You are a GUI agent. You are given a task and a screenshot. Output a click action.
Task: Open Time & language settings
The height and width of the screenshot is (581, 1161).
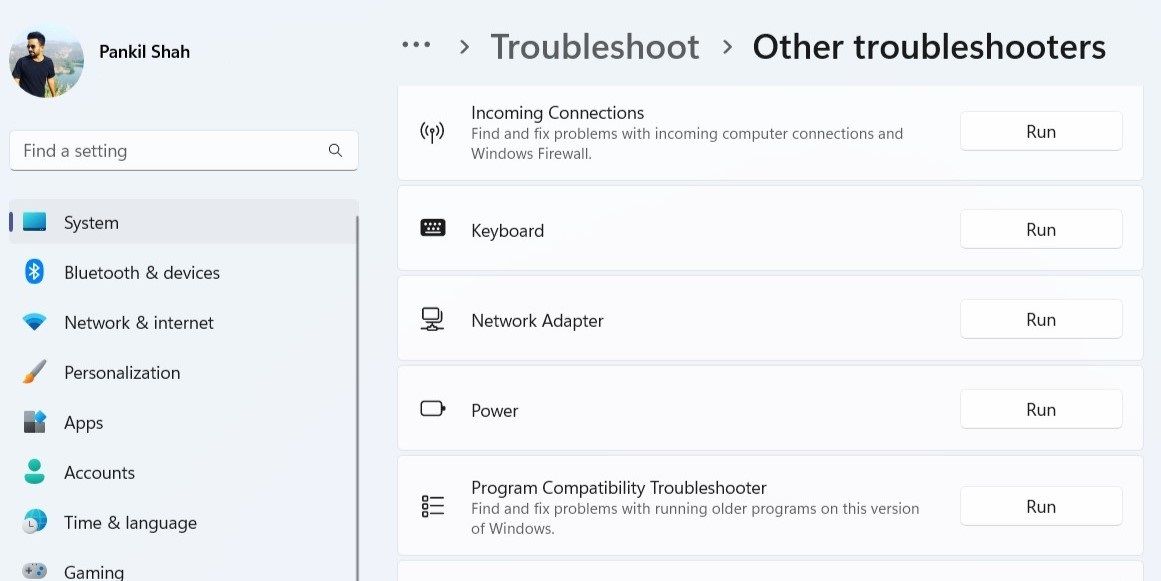click(x=128, y=522)
